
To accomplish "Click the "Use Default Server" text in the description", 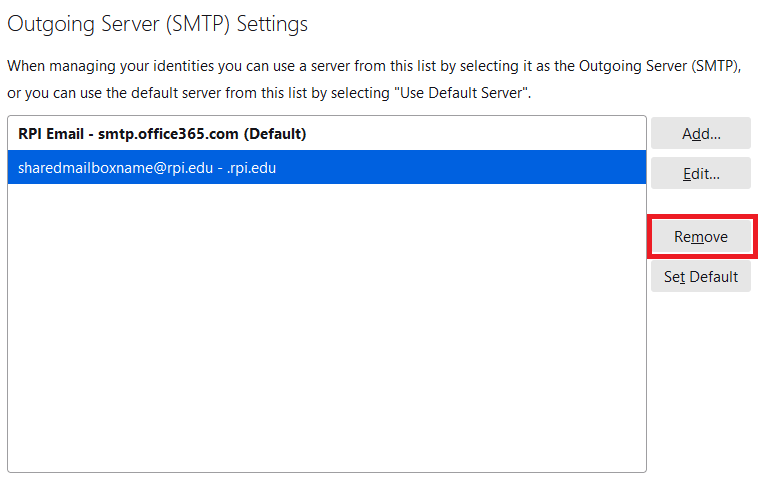I will (x=464, y=93).
